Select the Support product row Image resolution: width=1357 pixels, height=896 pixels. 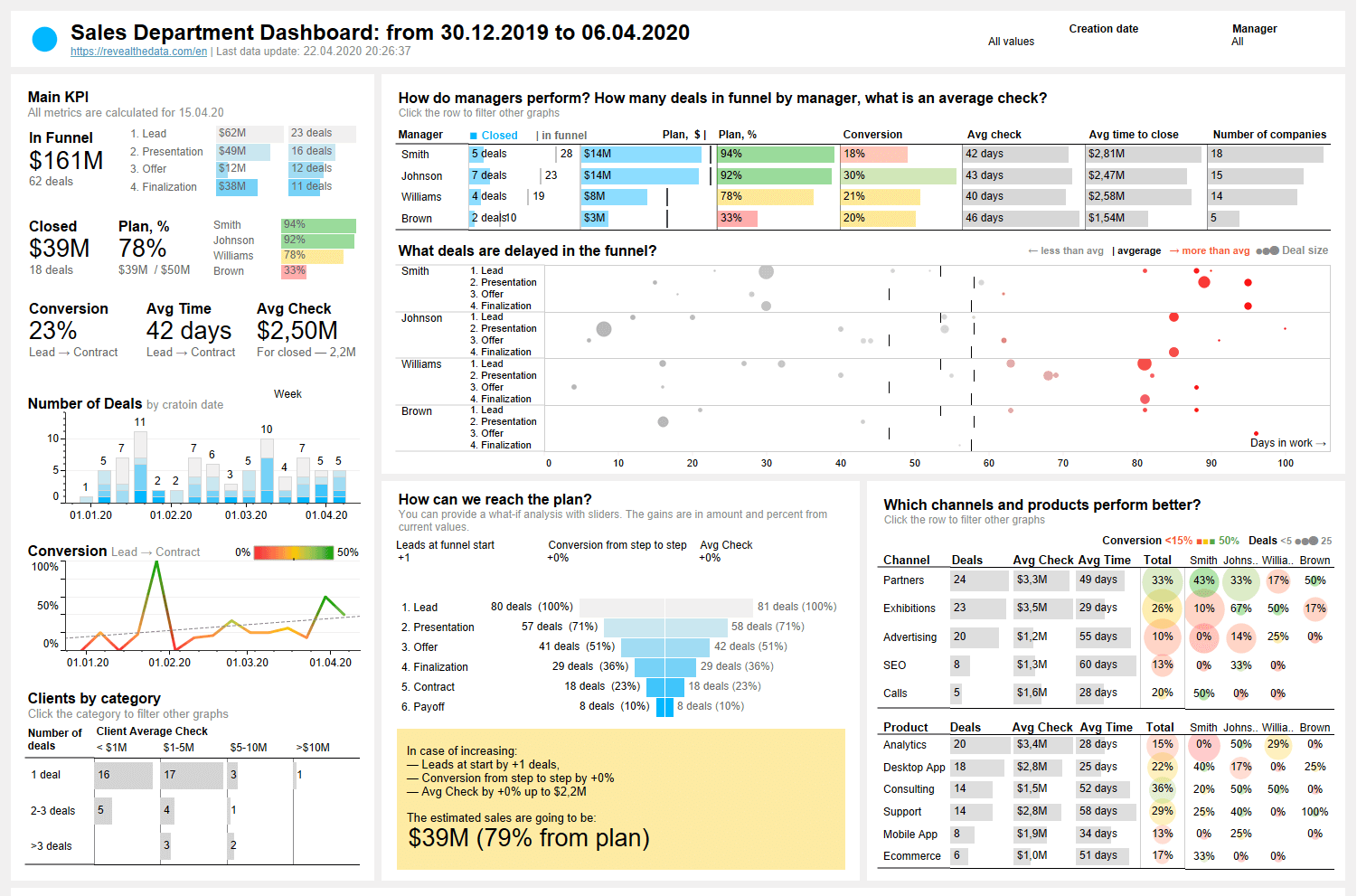pyautogui.click(x=1106, y=812)
